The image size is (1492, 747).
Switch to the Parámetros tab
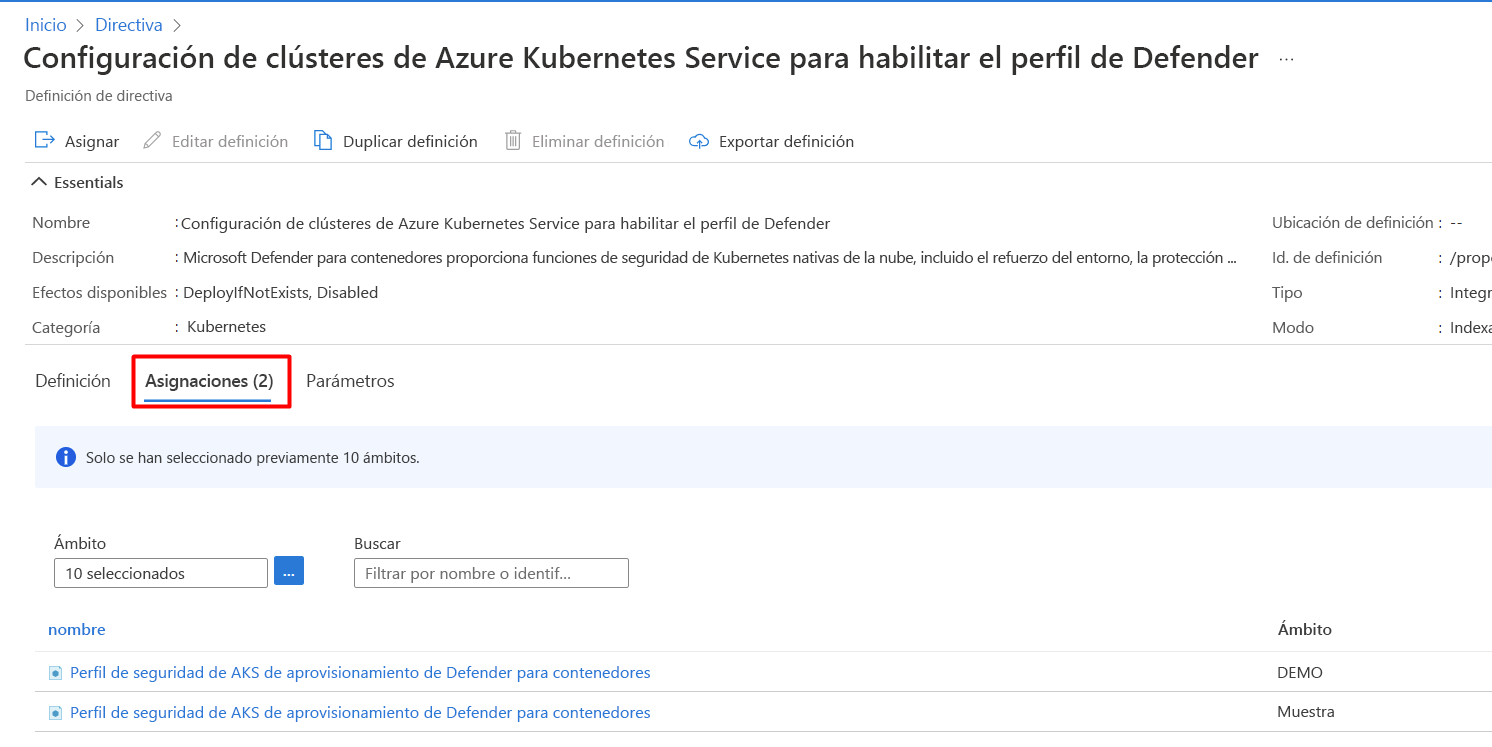[350, 381]
